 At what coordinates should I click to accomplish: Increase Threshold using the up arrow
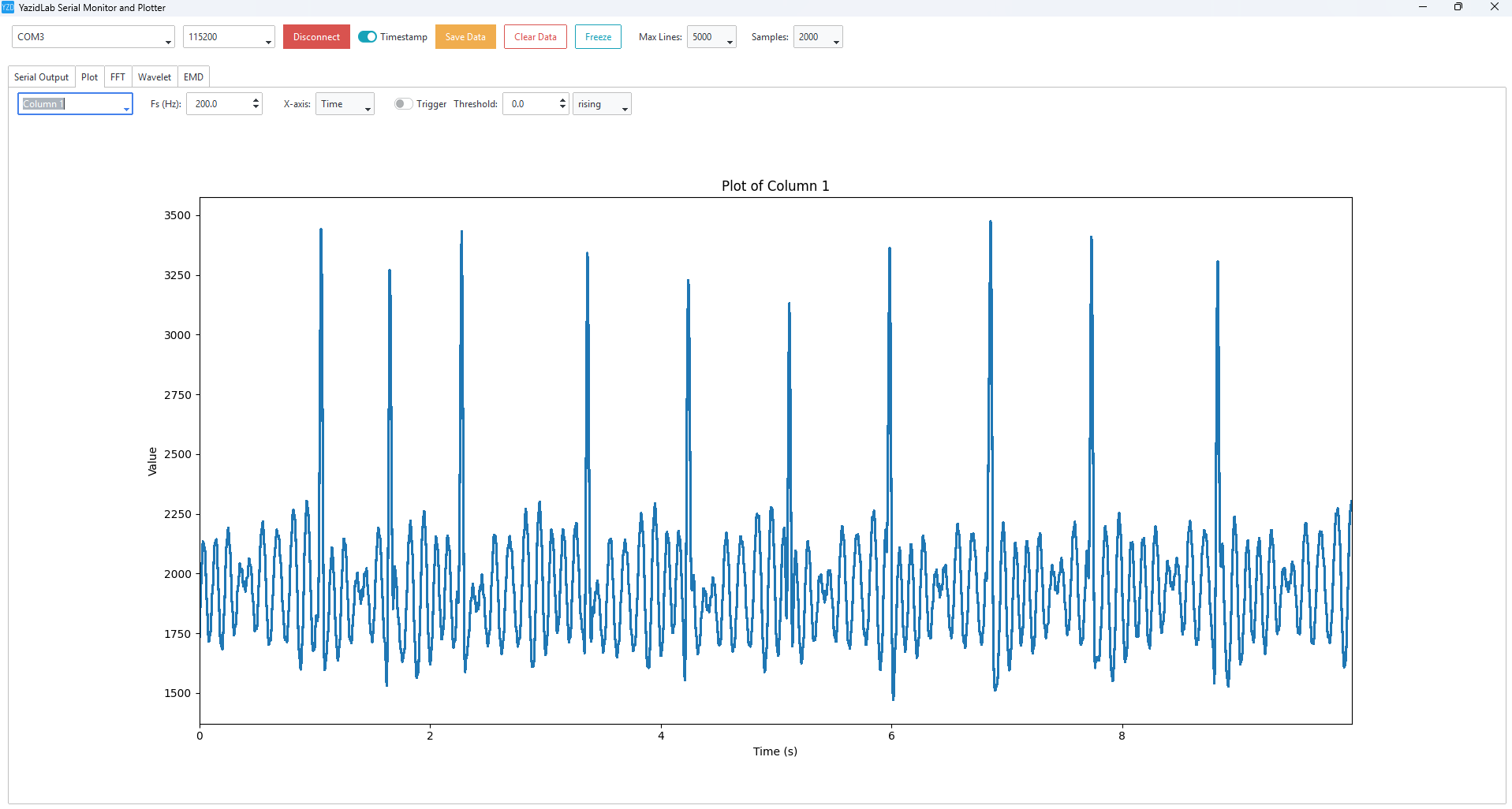(x=562, y=100)
